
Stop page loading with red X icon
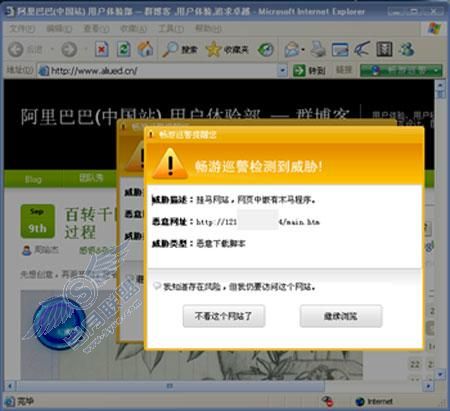tap(101, 49)
